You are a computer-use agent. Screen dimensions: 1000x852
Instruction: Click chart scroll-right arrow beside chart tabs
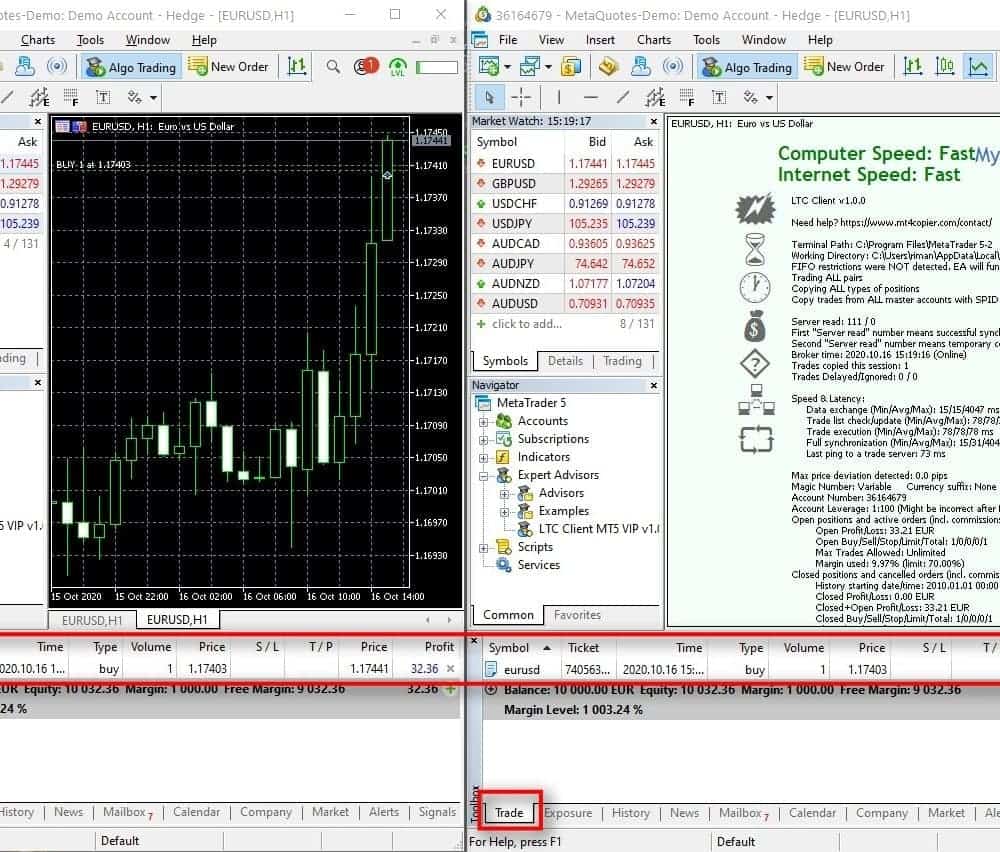[x=450, y=620]
